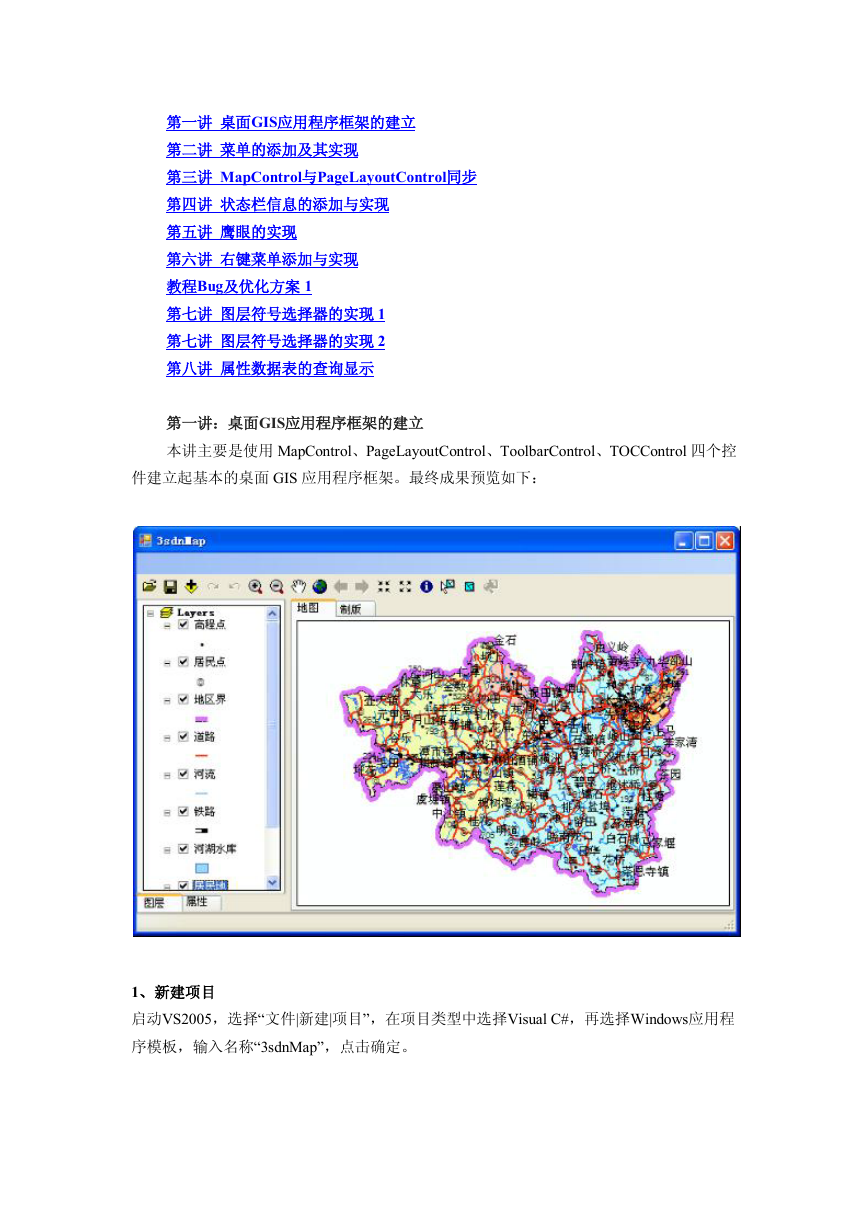Select the Zoom In magnifier tool

[x=256, y=587]
